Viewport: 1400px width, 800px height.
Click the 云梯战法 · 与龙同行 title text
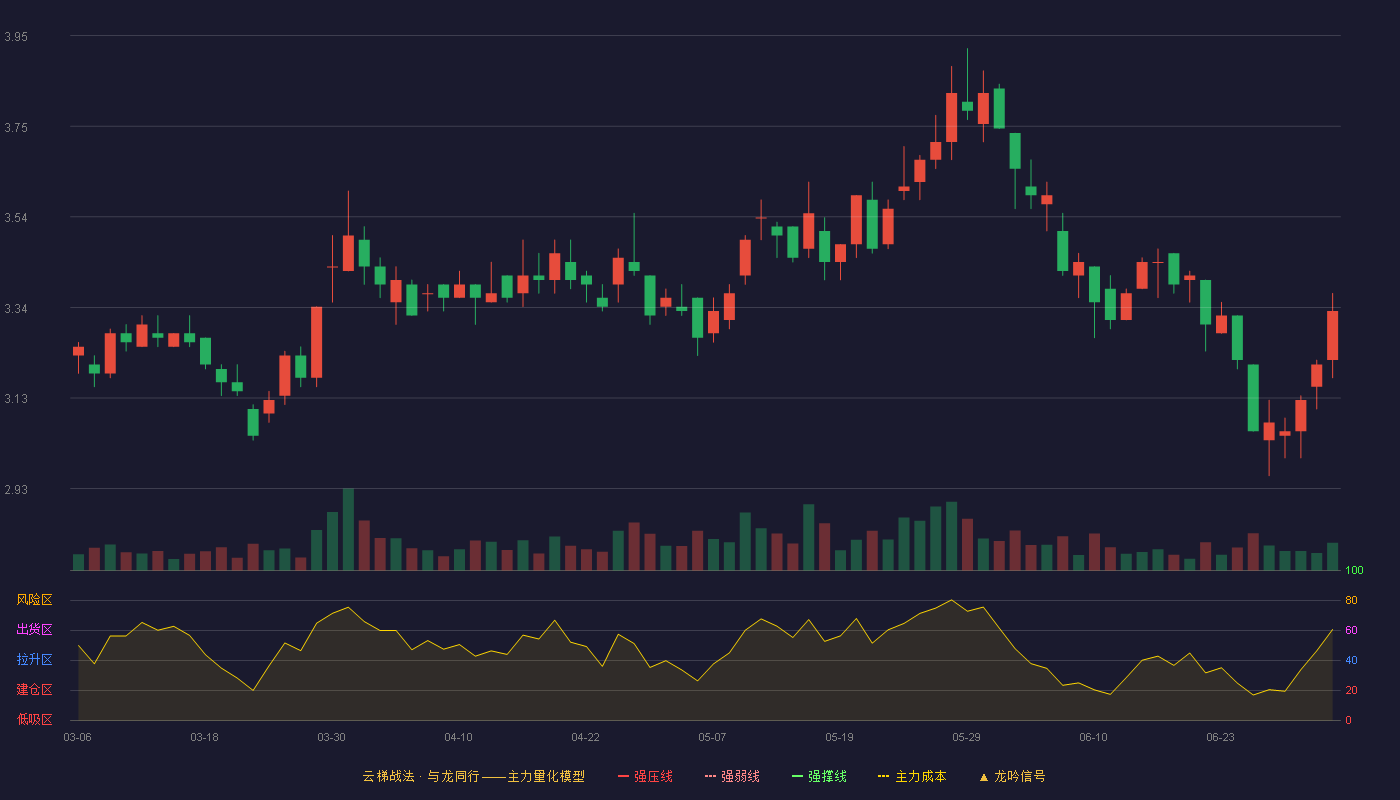(421, 776)
